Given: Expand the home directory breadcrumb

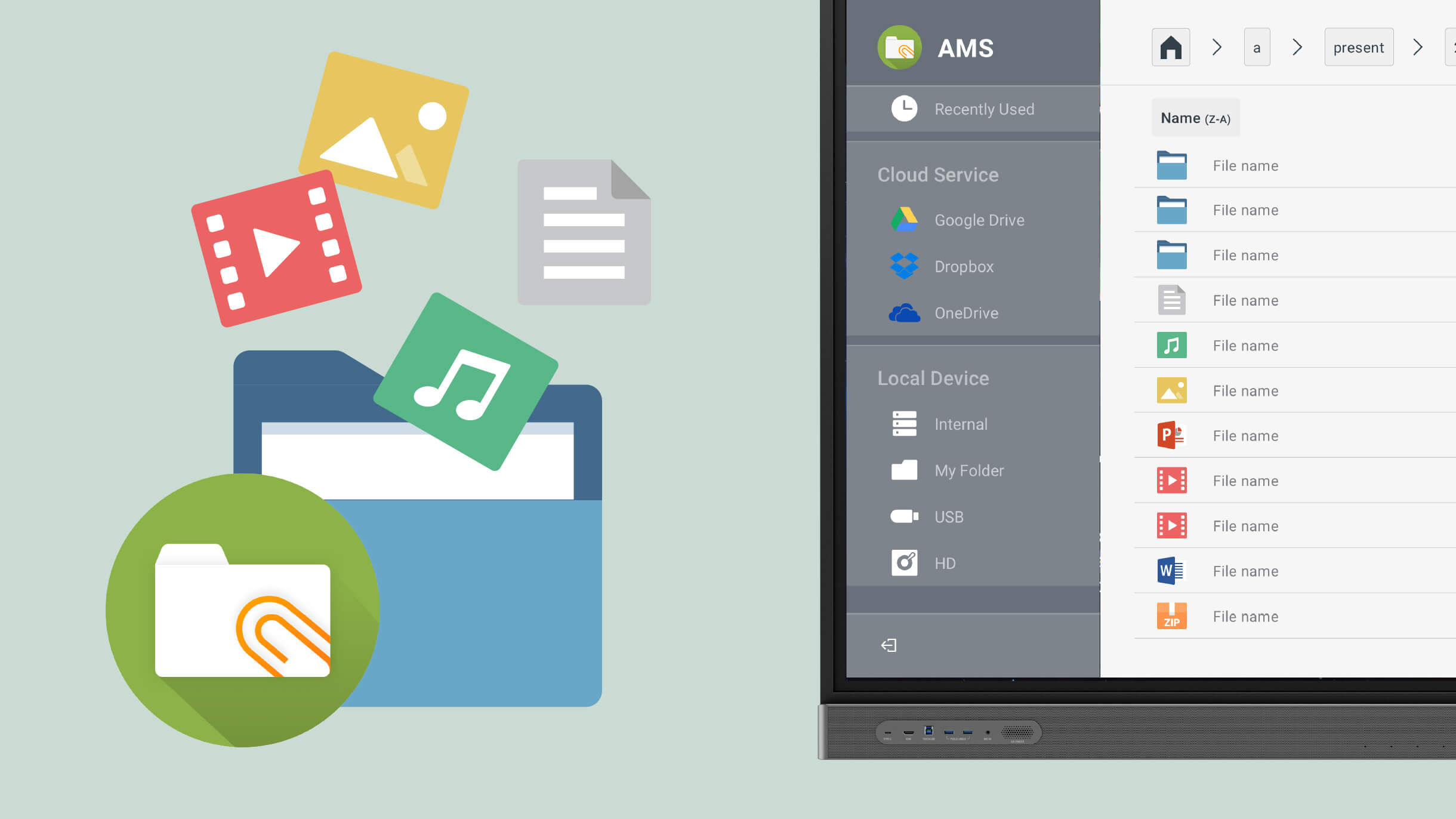Looking at the screenshot, I should pyautogui.click(x=1218, y=48).
